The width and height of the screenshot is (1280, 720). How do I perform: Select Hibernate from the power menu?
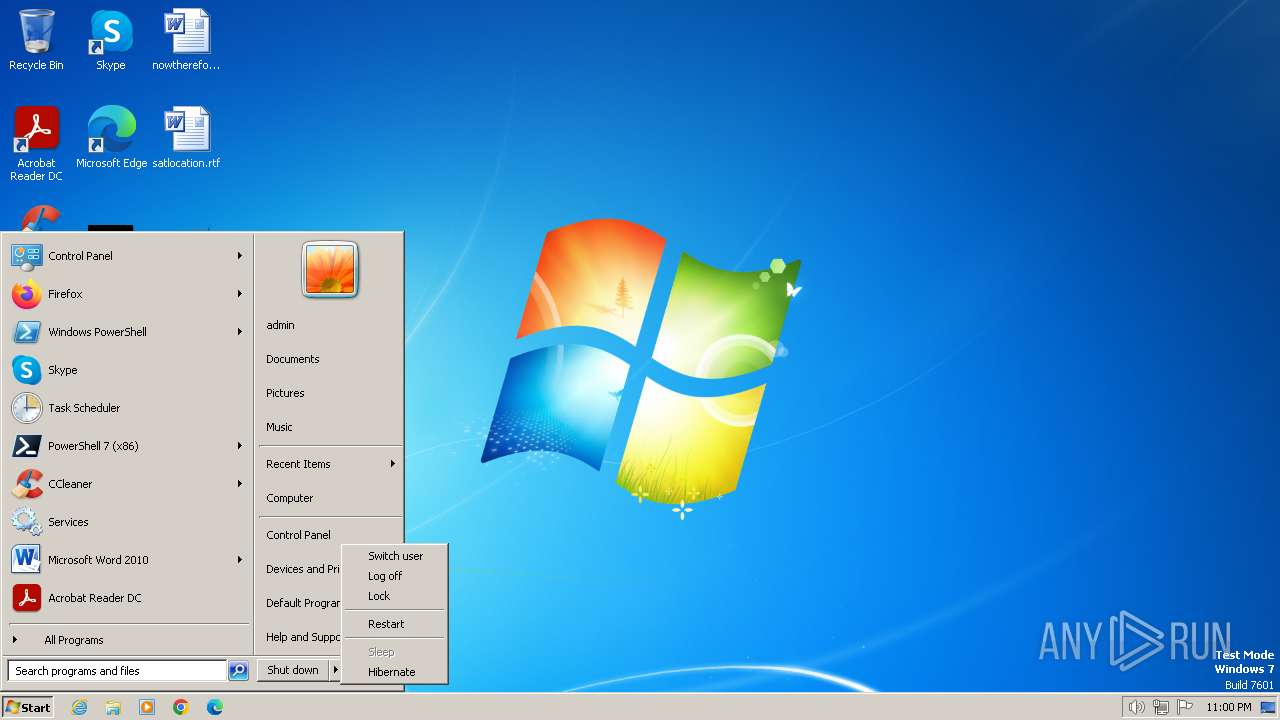tap(395, 672)
